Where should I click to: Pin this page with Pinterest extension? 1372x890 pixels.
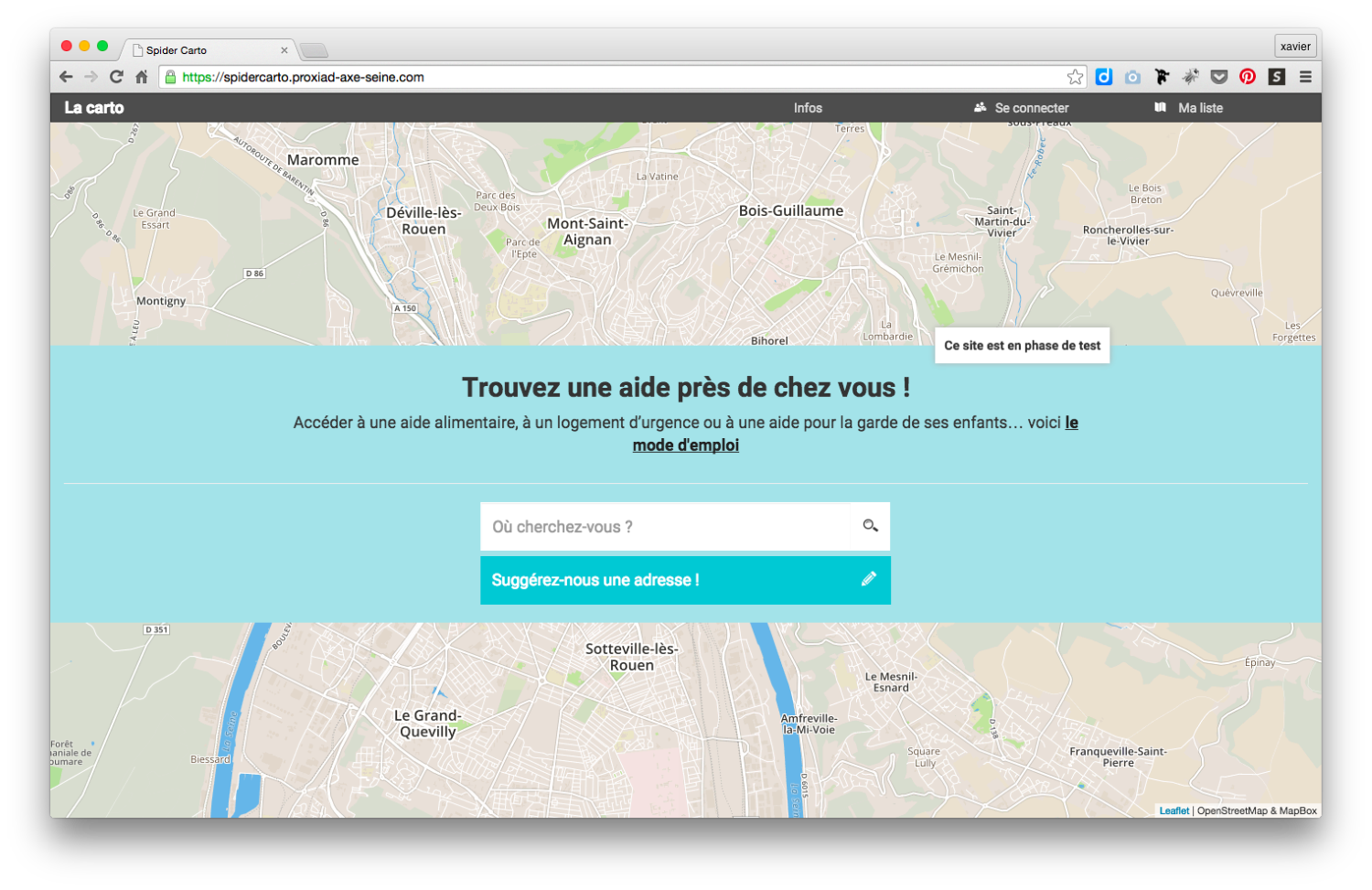click(1248, 77)
